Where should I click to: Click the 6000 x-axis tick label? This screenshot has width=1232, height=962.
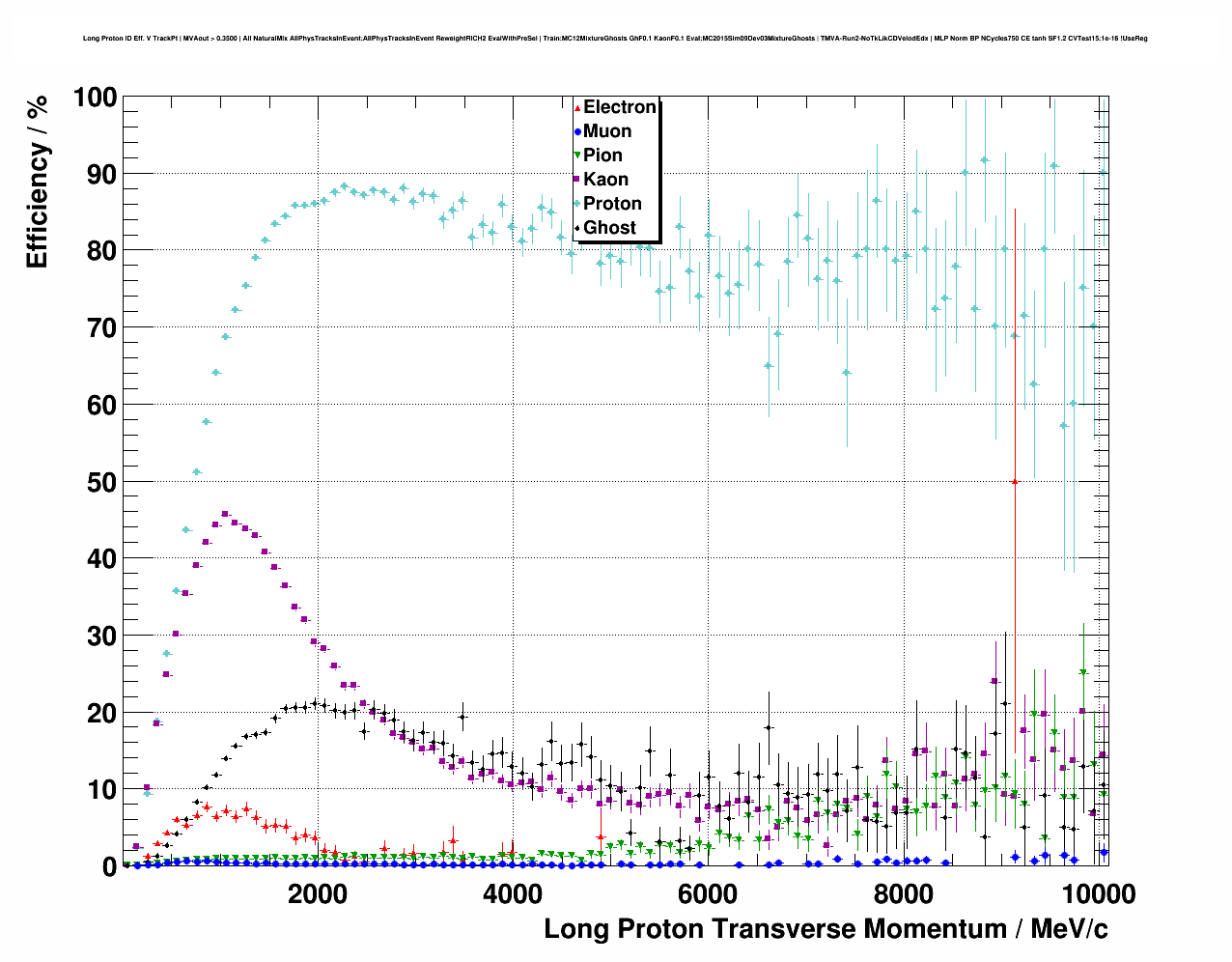coord(707,893)
